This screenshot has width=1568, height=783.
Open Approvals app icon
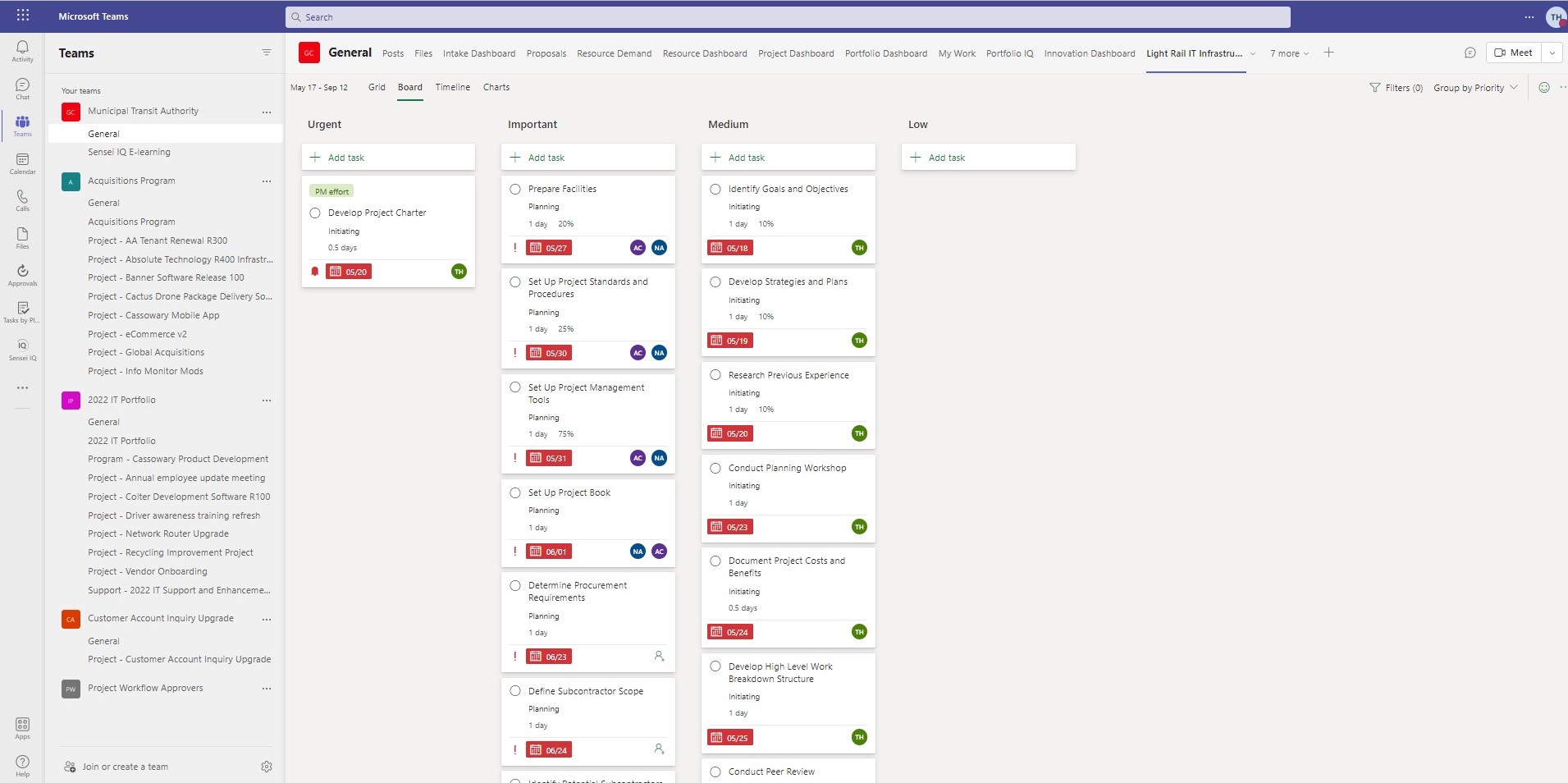(22, 275)
